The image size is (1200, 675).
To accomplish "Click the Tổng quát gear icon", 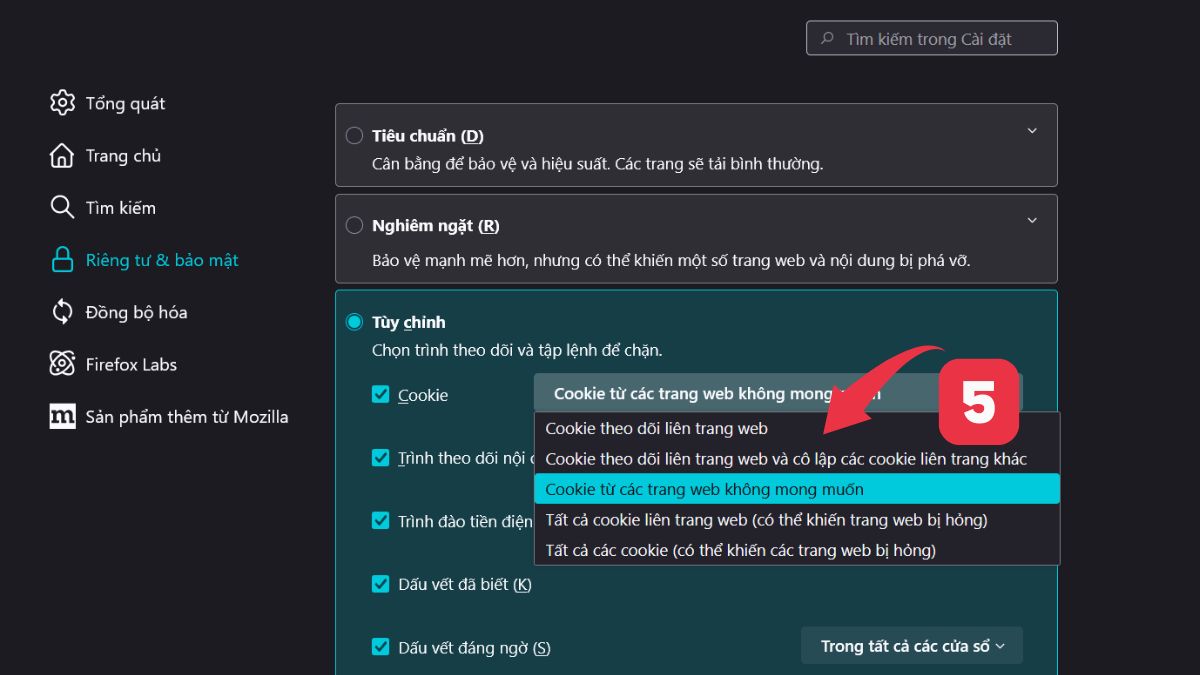I will [62, 102].
